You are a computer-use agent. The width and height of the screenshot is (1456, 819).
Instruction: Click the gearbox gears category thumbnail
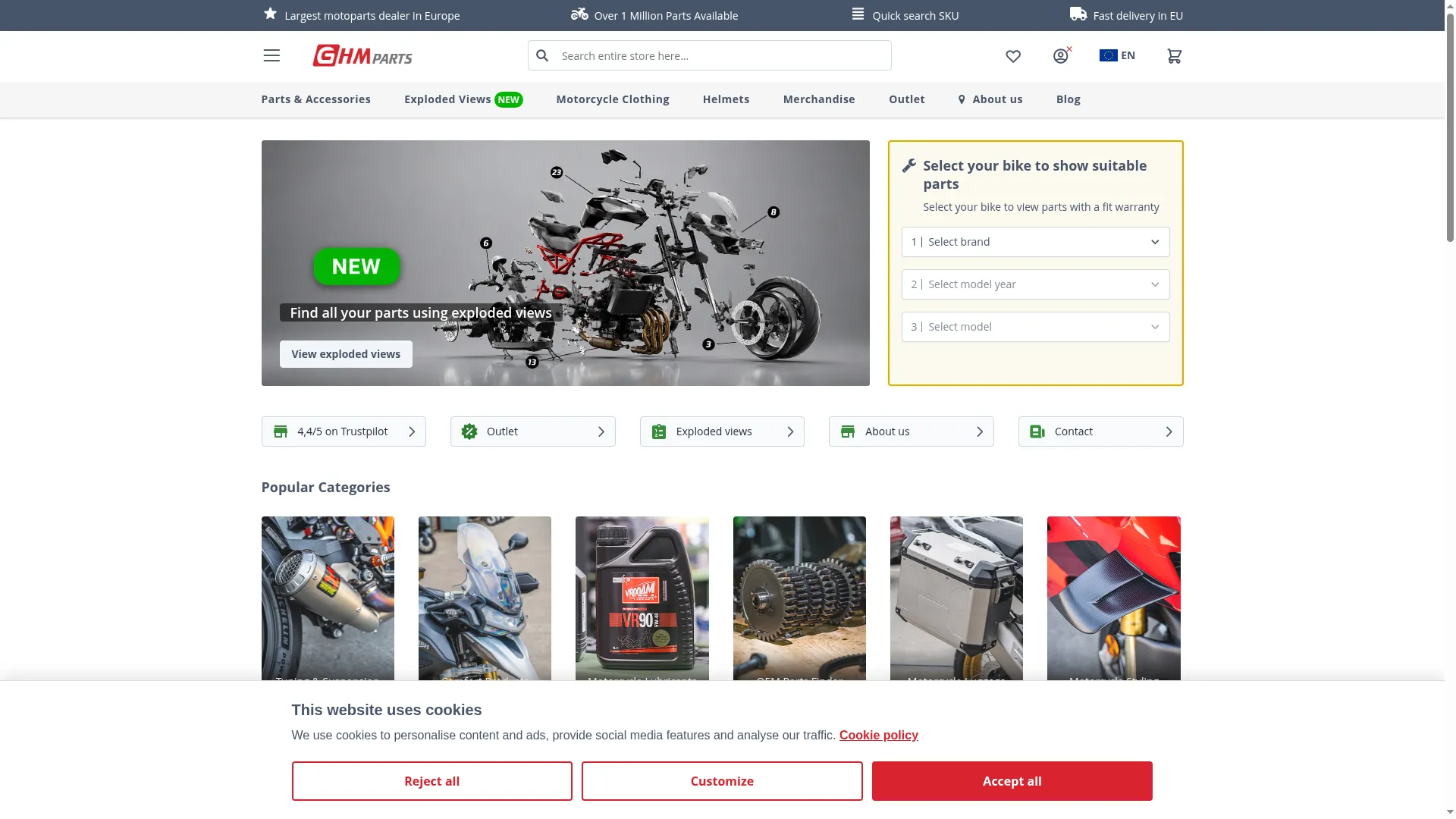(x=799, y=598)
